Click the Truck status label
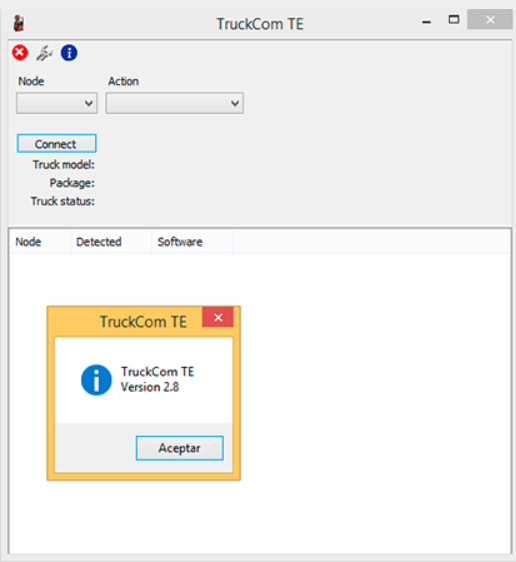This screenshot has width=516, height=562. (x=63, y=201)
